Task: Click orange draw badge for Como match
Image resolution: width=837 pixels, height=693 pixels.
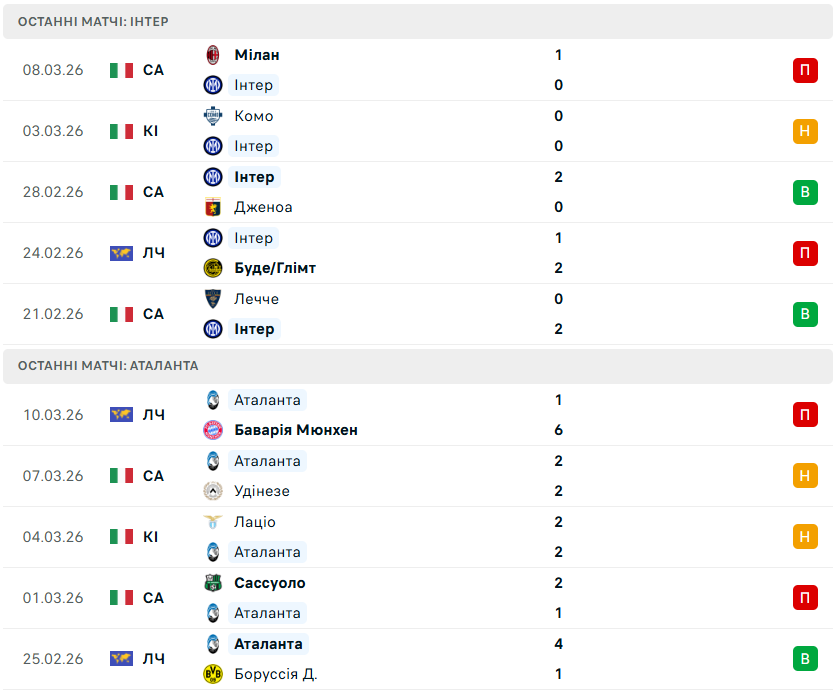Action: (x=805, y=131)
